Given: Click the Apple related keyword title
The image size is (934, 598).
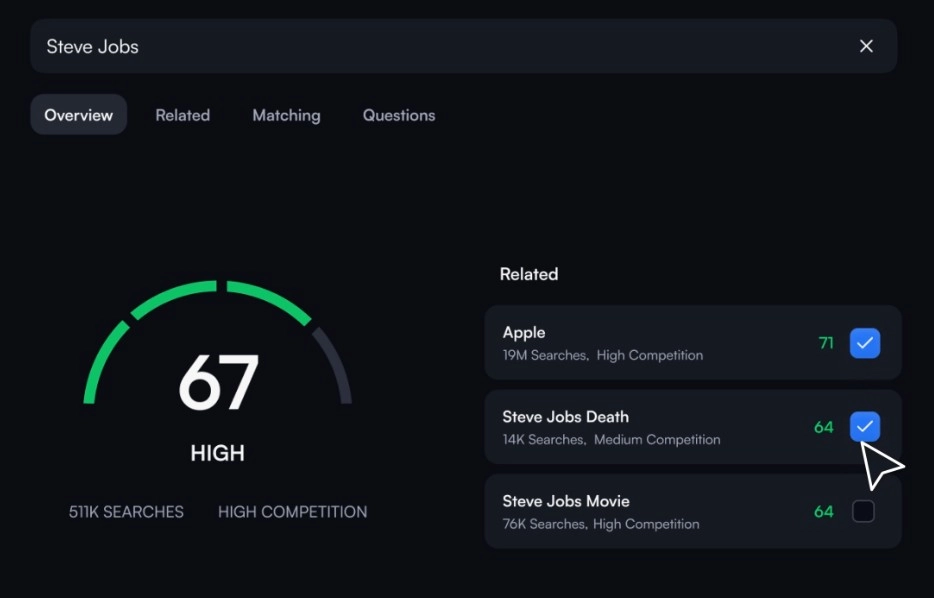Looking at the screenshot, I should coord(524,333).
